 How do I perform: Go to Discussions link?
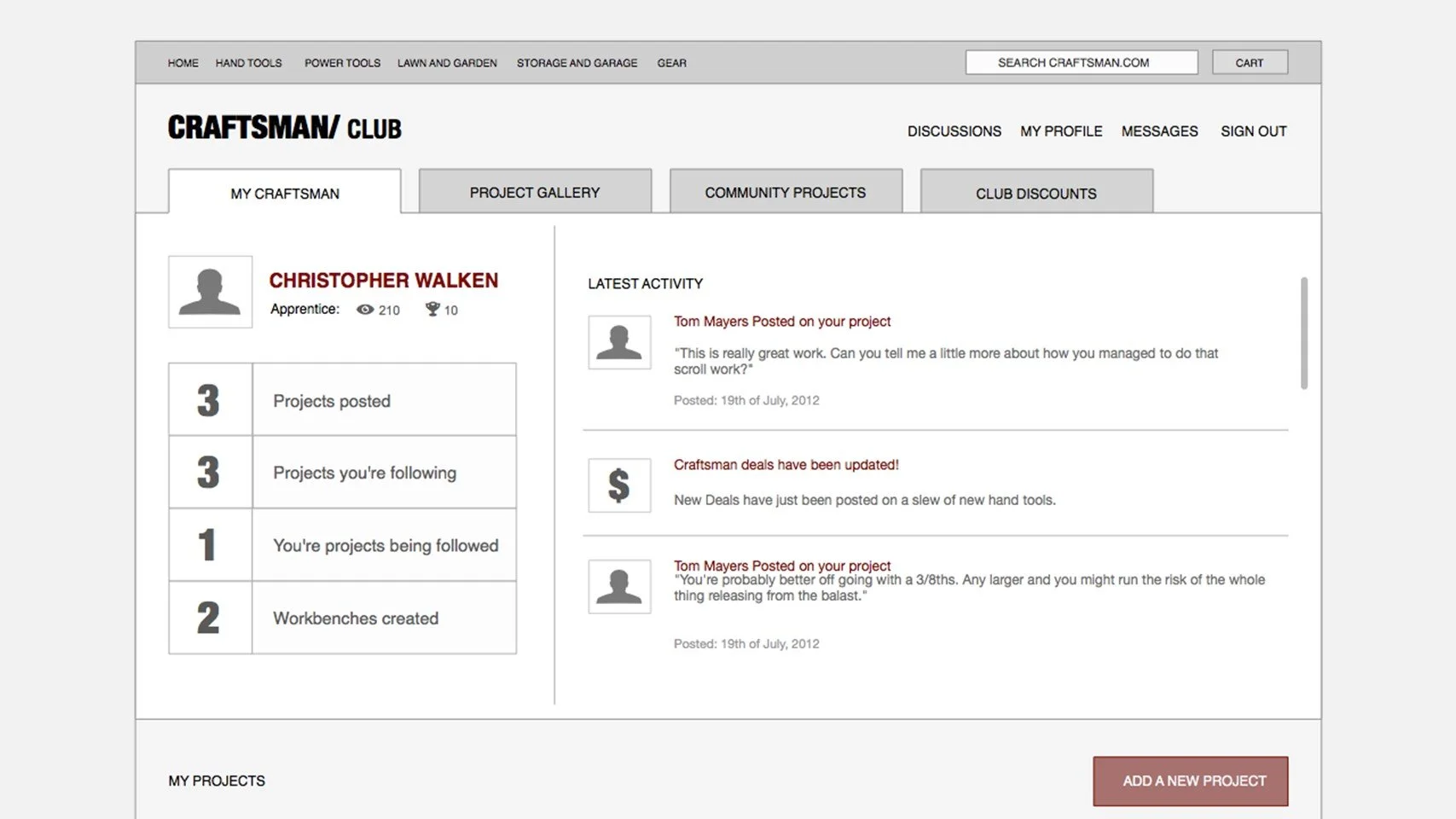[x=954, y=131]
